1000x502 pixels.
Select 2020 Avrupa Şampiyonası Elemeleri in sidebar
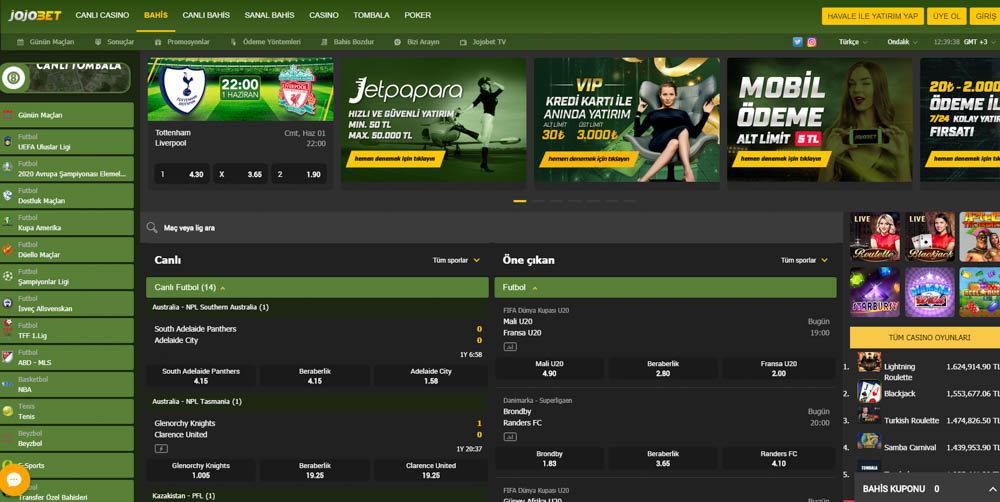pos(67,169)
